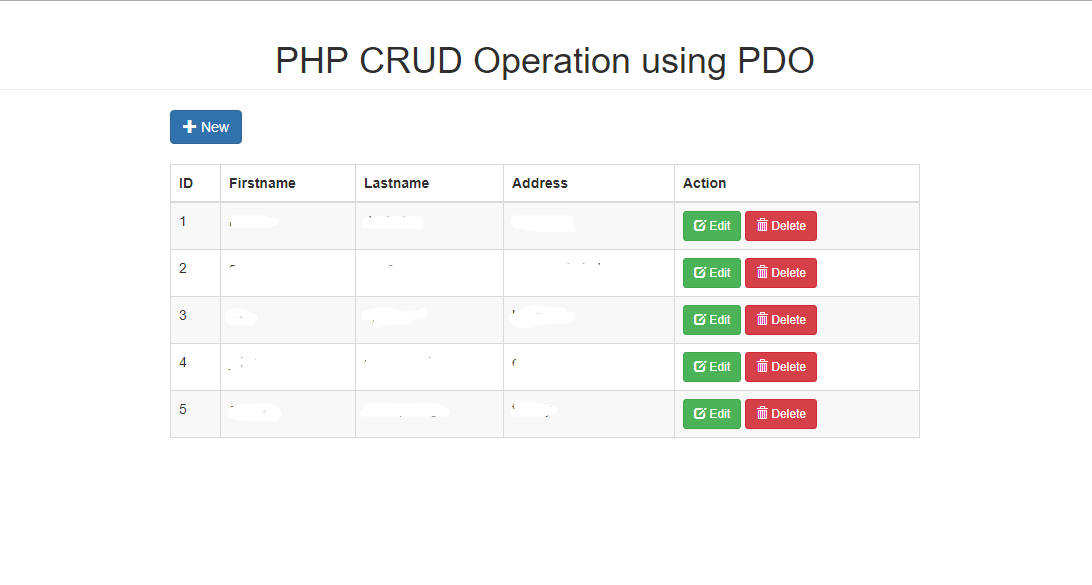Viewport: 1092px width, 585px height.
Task: Click the trash bin icon for record 2
Action: [763, 272]
